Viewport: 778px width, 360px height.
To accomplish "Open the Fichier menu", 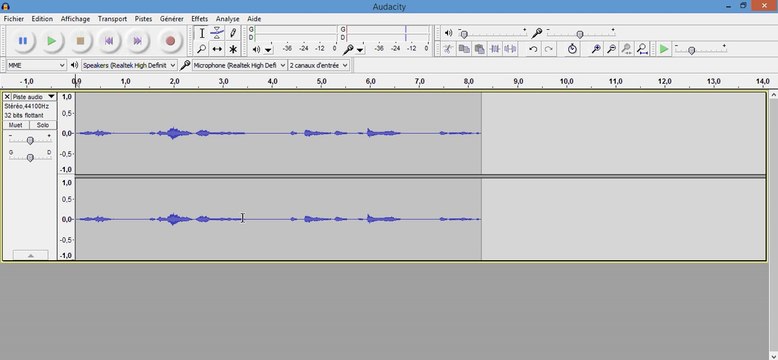I will tap(14, 19).
